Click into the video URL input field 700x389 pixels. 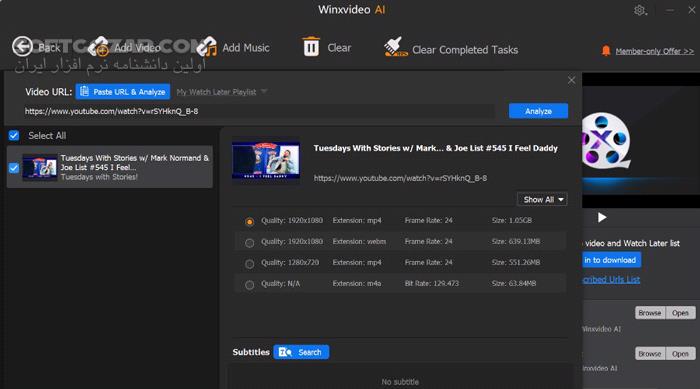259,111
